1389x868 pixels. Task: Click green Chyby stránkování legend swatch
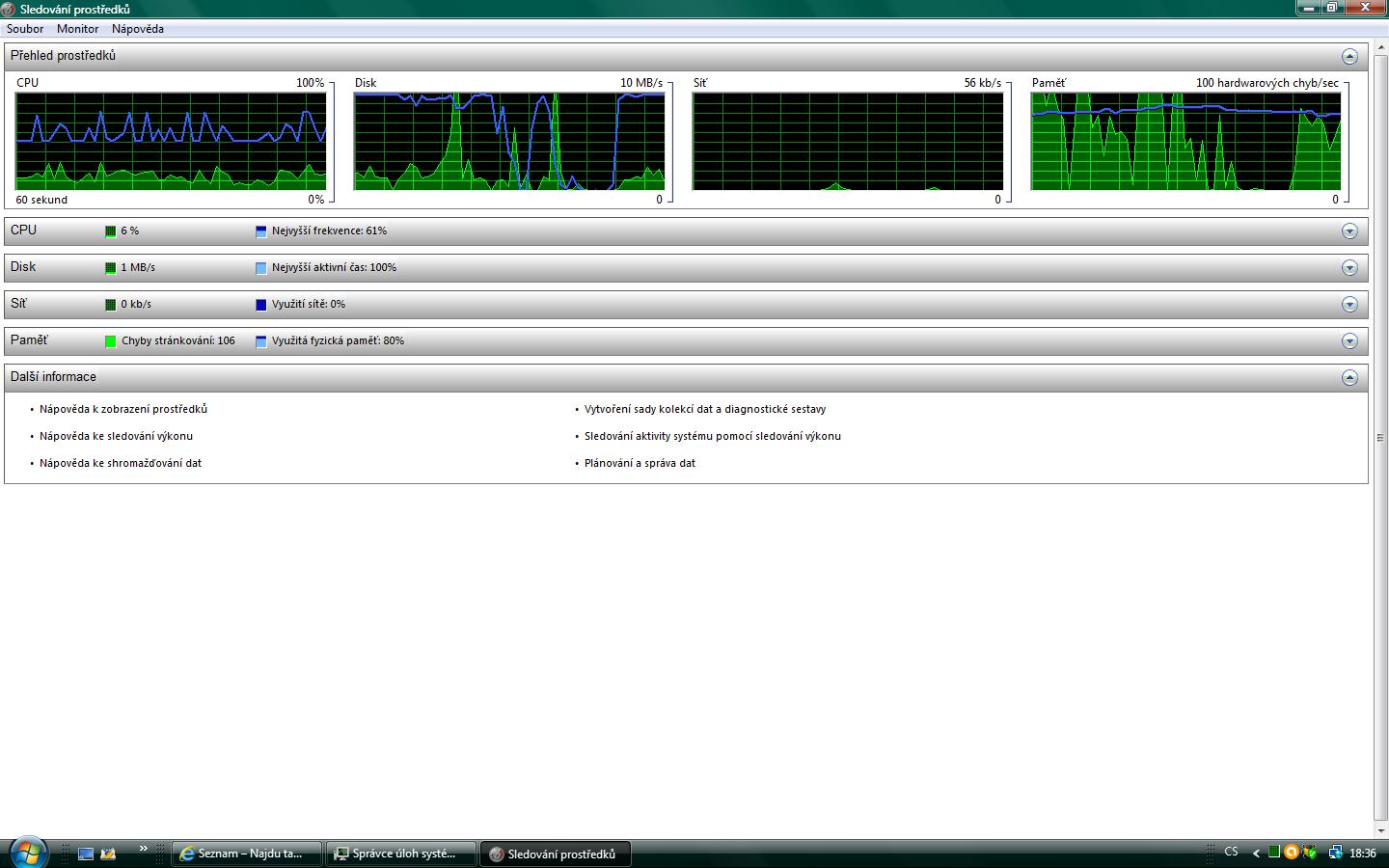[111, 341]
